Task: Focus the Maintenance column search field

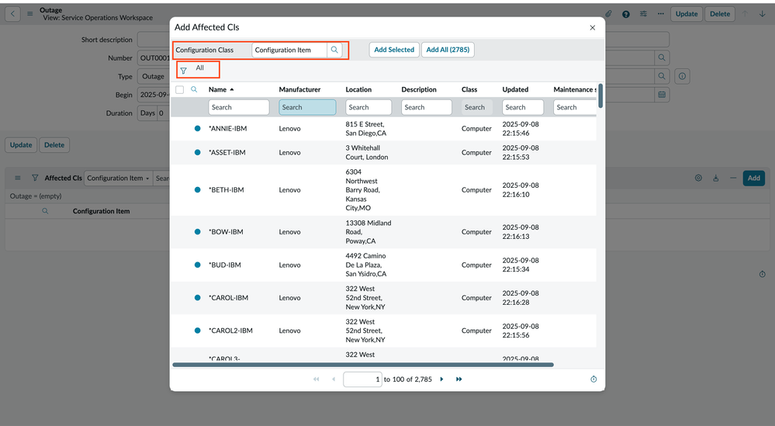Action: tap(575, 107)
